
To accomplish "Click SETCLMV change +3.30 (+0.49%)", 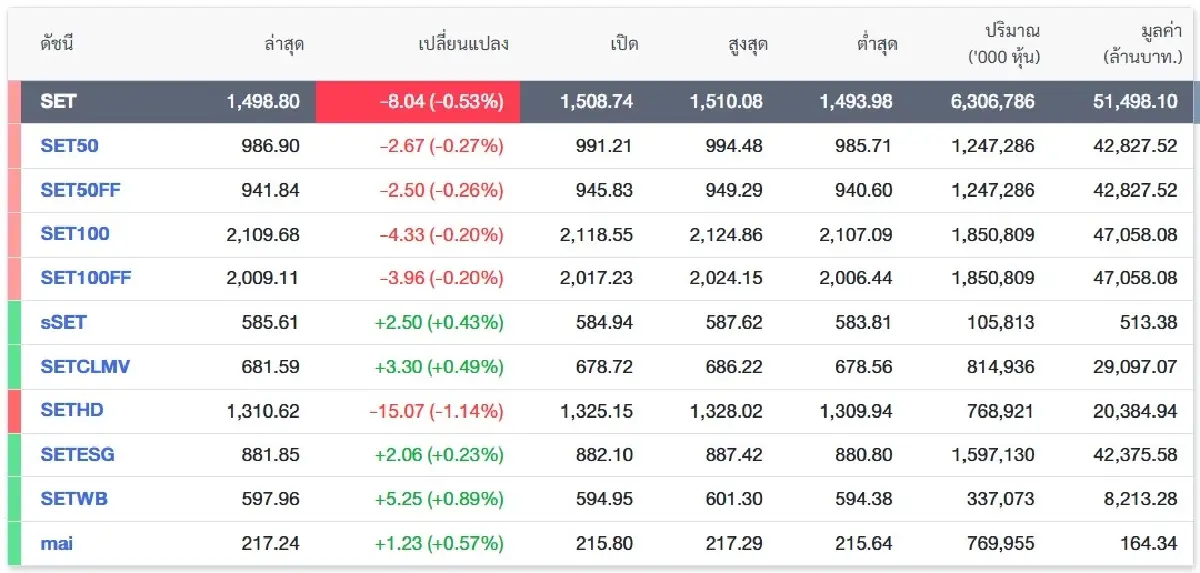I will click(x=439, y=367).
